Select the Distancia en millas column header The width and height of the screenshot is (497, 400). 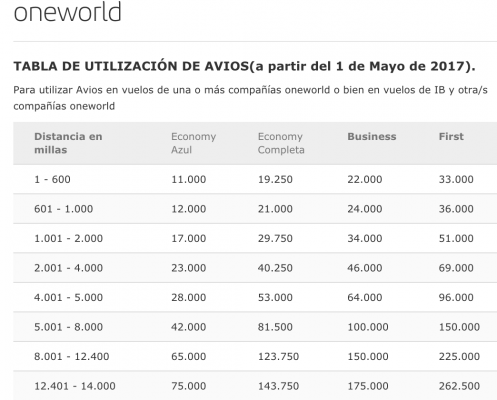tap(68, 143)
